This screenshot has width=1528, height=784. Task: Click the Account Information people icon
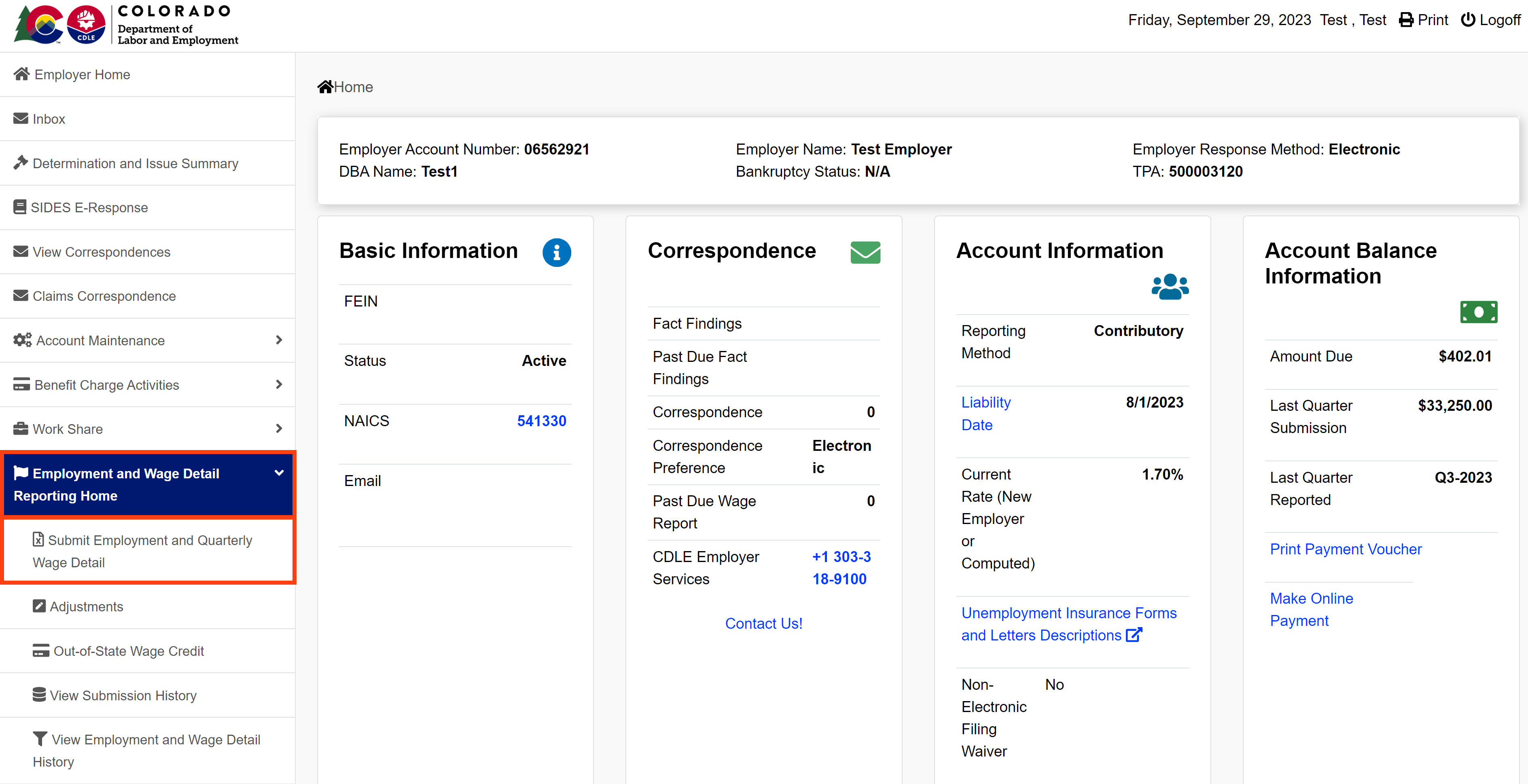pos(1170,287)
